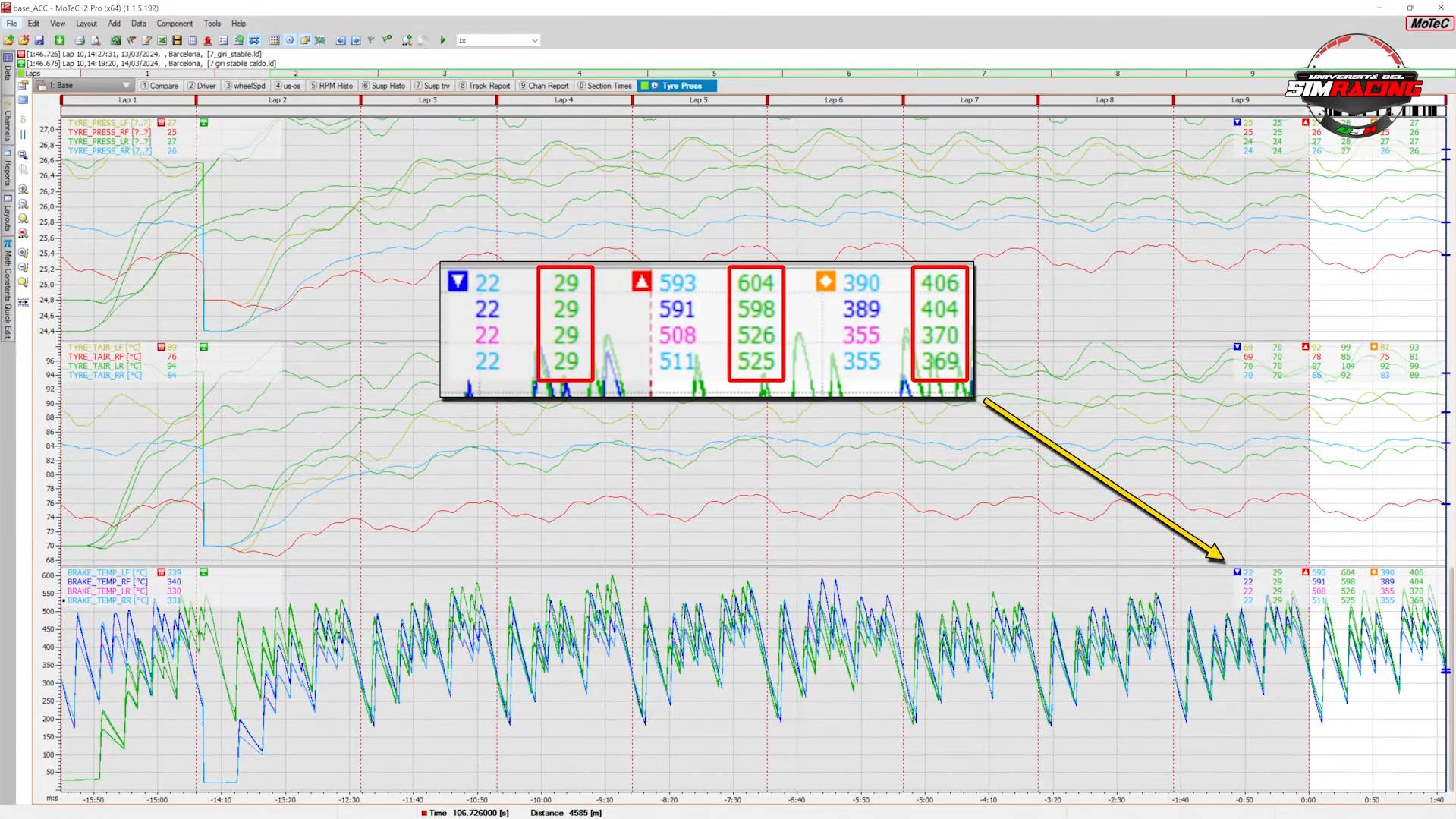The image size is (1456, 819).
Task: Toggle red overlay marker next to TYRE_PRESS_LF
Action: [x=161, y=122]
